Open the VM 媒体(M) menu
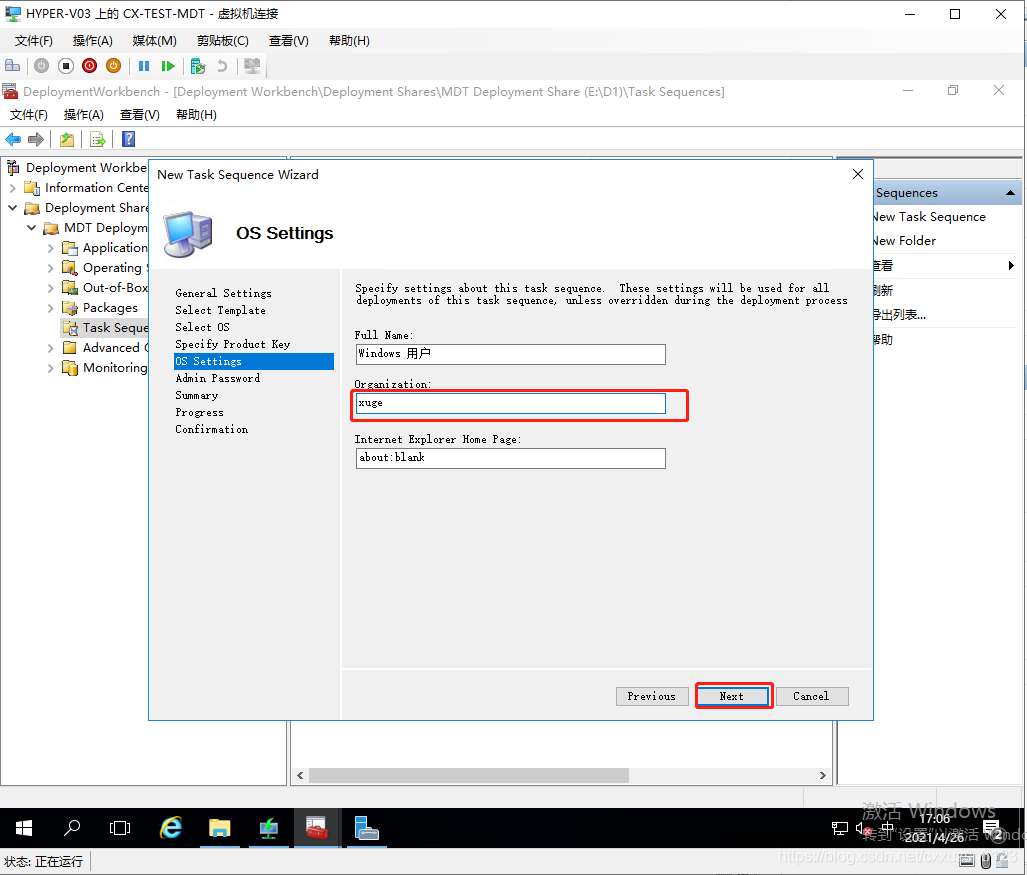 click(x=155, y=41)
